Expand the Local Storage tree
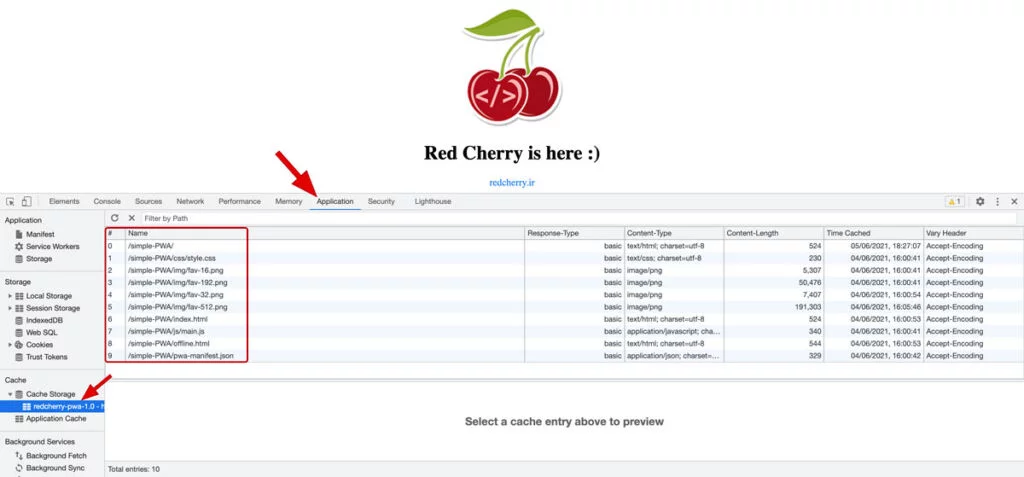This screenshot has height=477, width=1024. [10, 296]
